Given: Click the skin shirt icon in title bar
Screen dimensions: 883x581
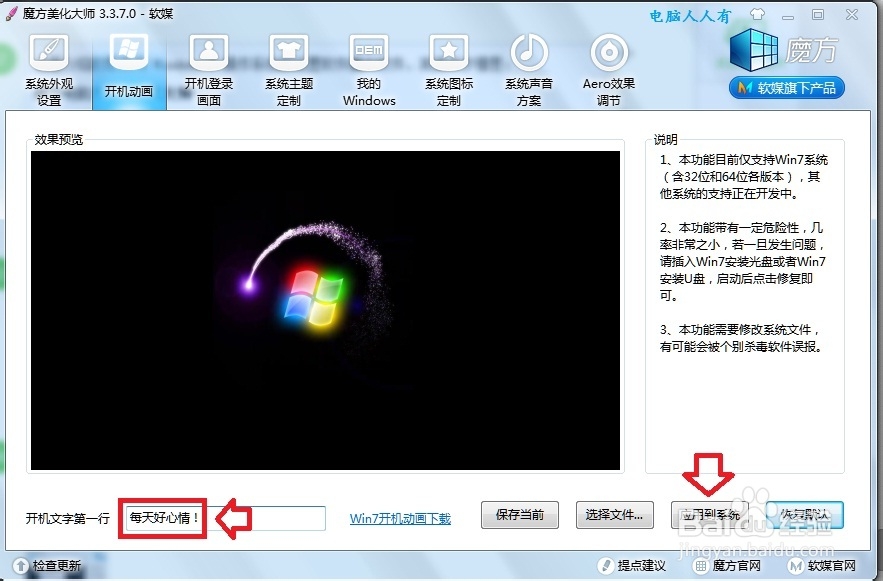Looking at the screenshot, I should [757, 14].
